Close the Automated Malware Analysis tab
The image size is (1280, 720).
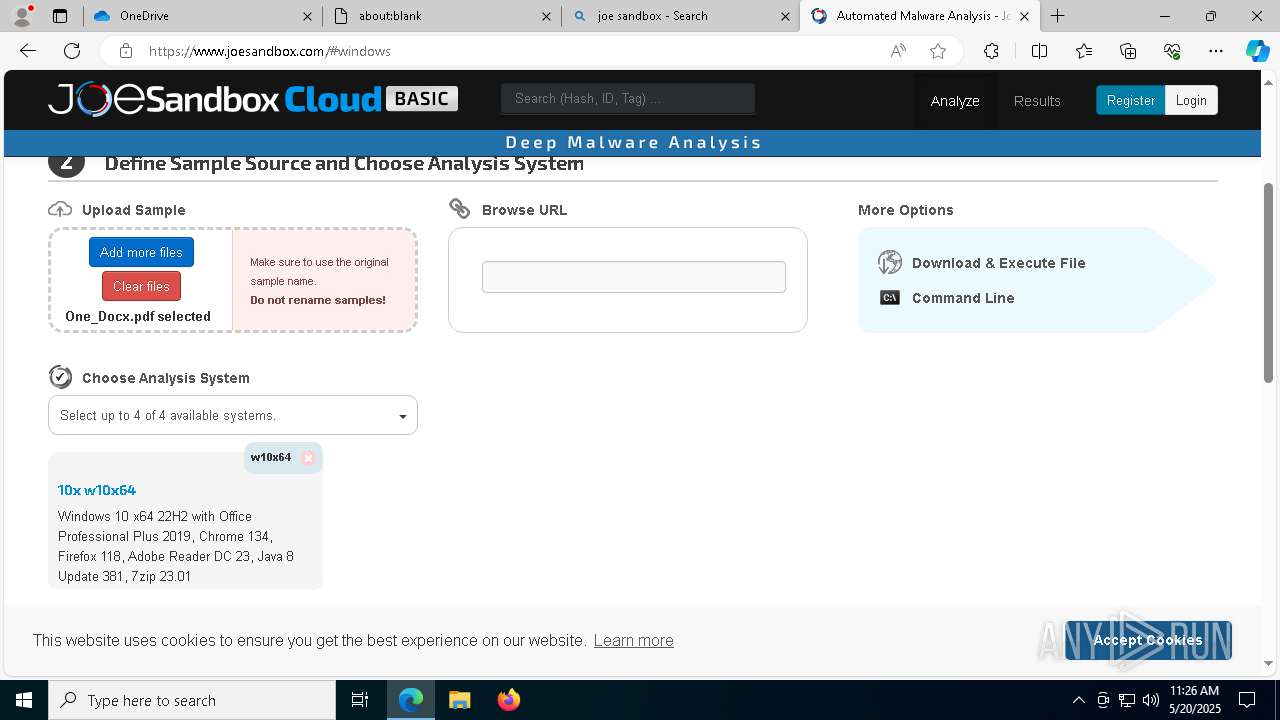coord(1024,16)
